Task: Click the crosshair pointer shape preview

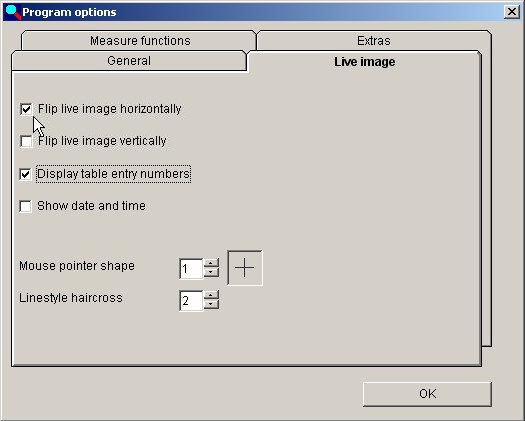Action: point(245,268)
